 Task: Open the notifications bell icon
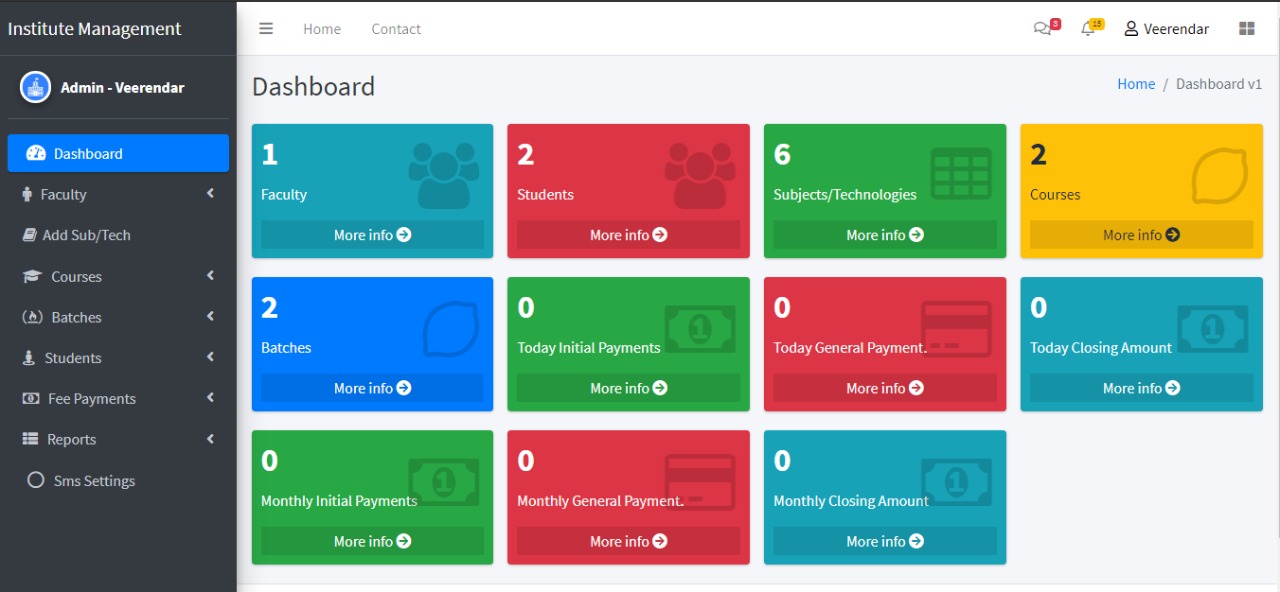coord(1088,29)
